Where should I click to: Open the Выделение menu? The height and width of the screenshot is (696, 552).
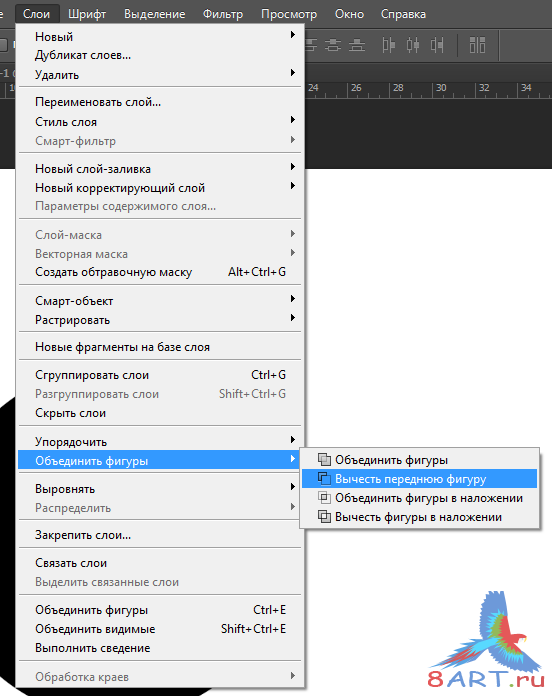coord(154,14)
